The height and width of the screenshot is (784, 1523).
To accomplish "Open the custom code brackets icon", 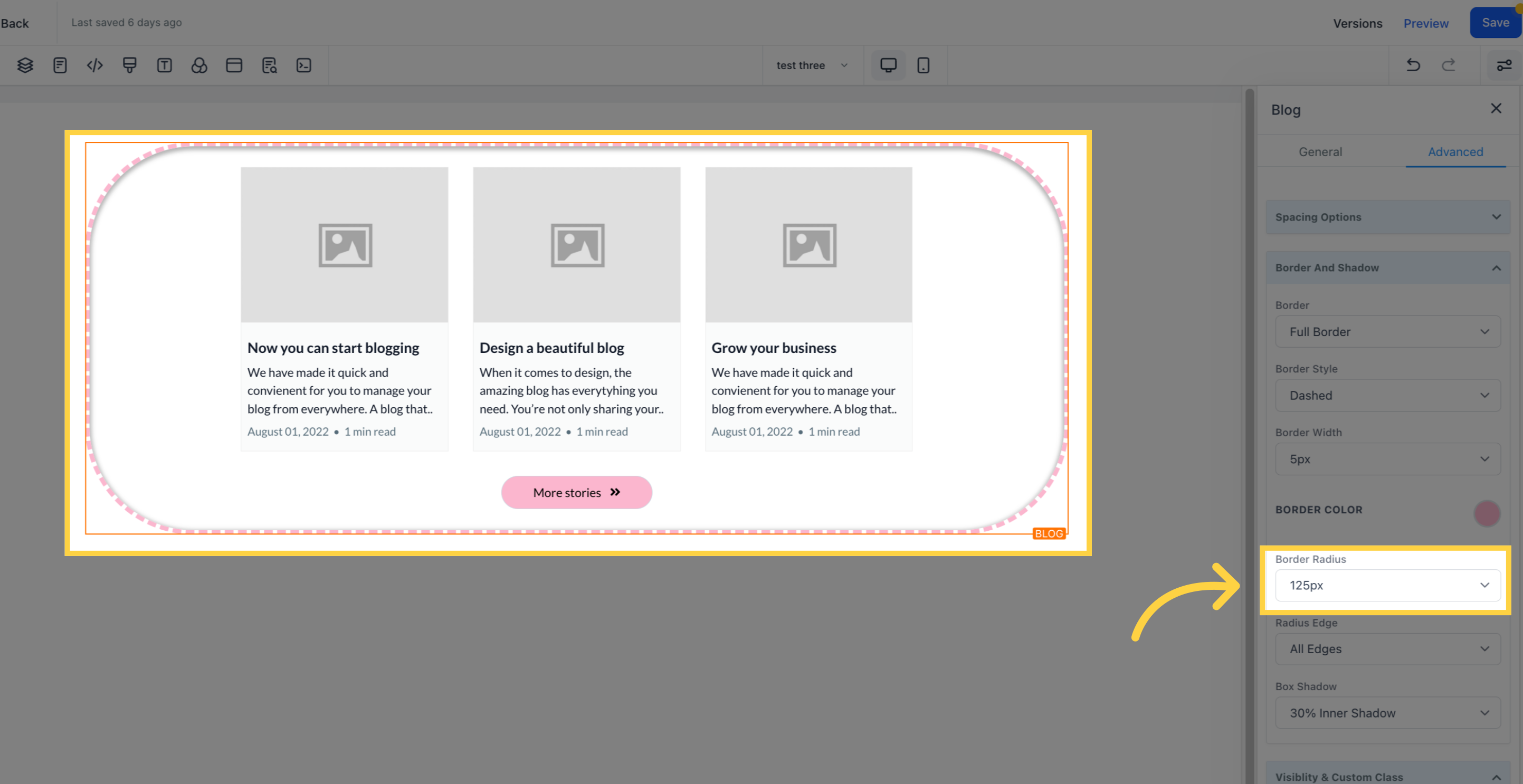I will tap(94, 65).
